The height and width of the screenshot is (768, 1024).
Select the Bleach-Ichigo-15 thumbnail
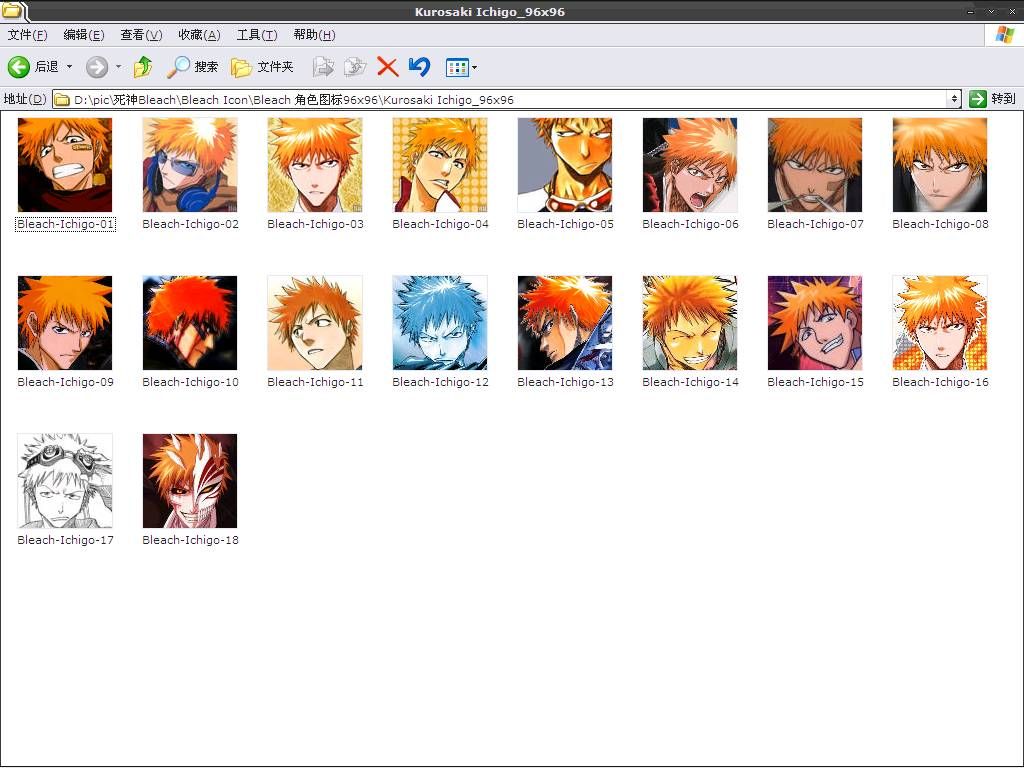[x=815, y=323]
